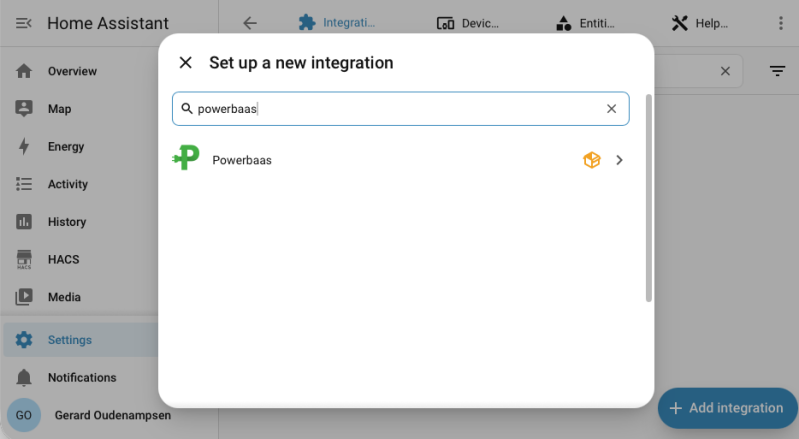This screenshot has width=799, height=439.
Task: Open the three-dot overflow menu
Action: [780, 23]
